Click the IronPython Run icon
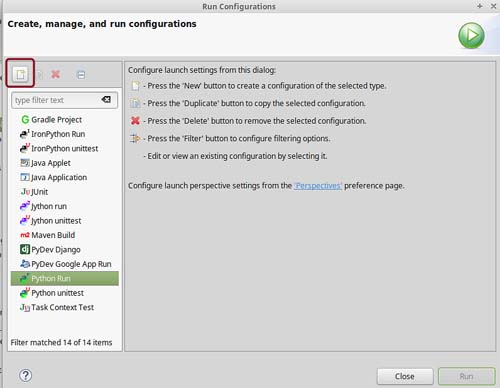Screen dimensions: 500x388 25,133
